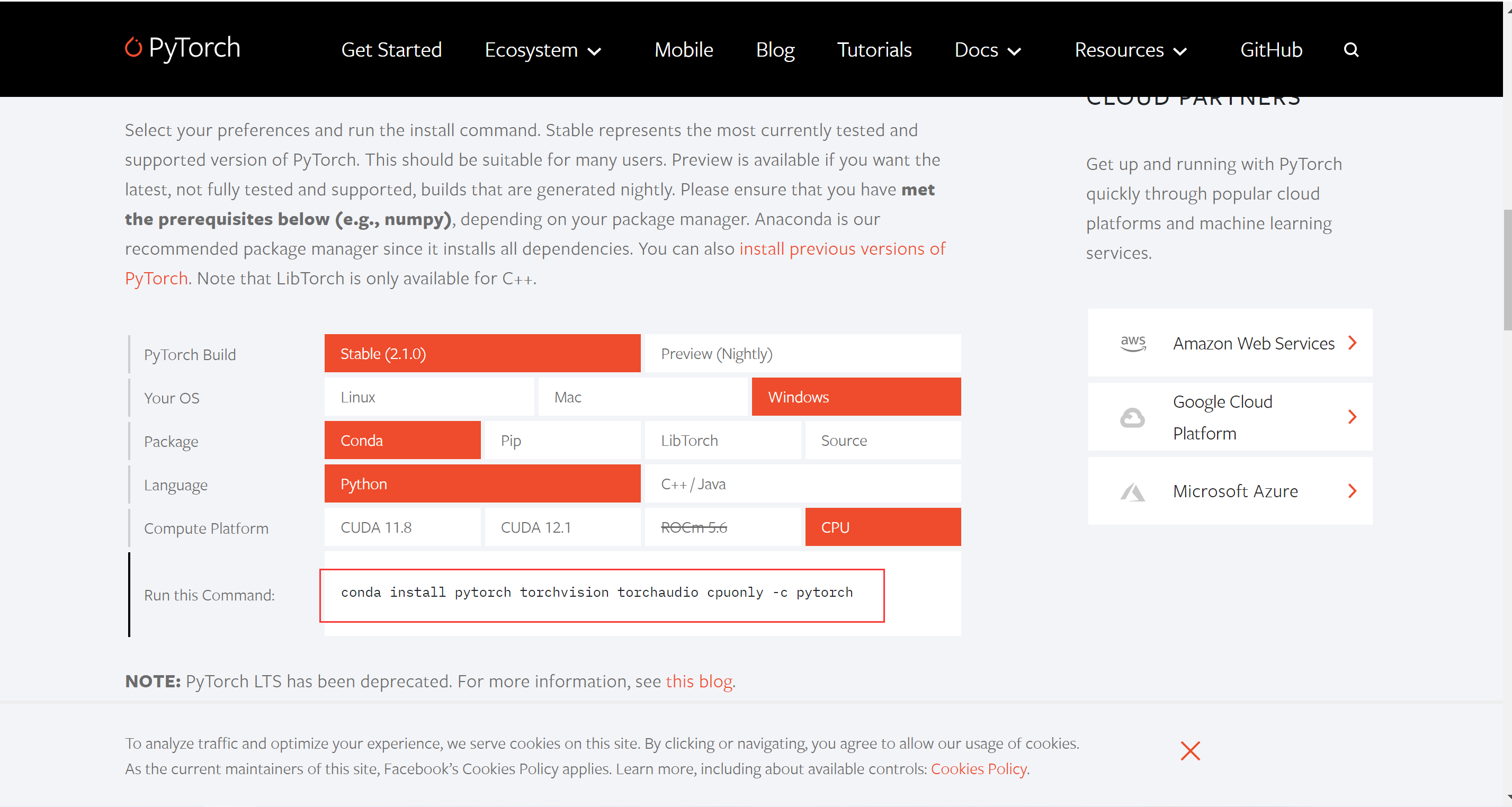Click the AWS logo icon
The height and width of the screenshot is (807, 1512).
(x=1133, y=343)
